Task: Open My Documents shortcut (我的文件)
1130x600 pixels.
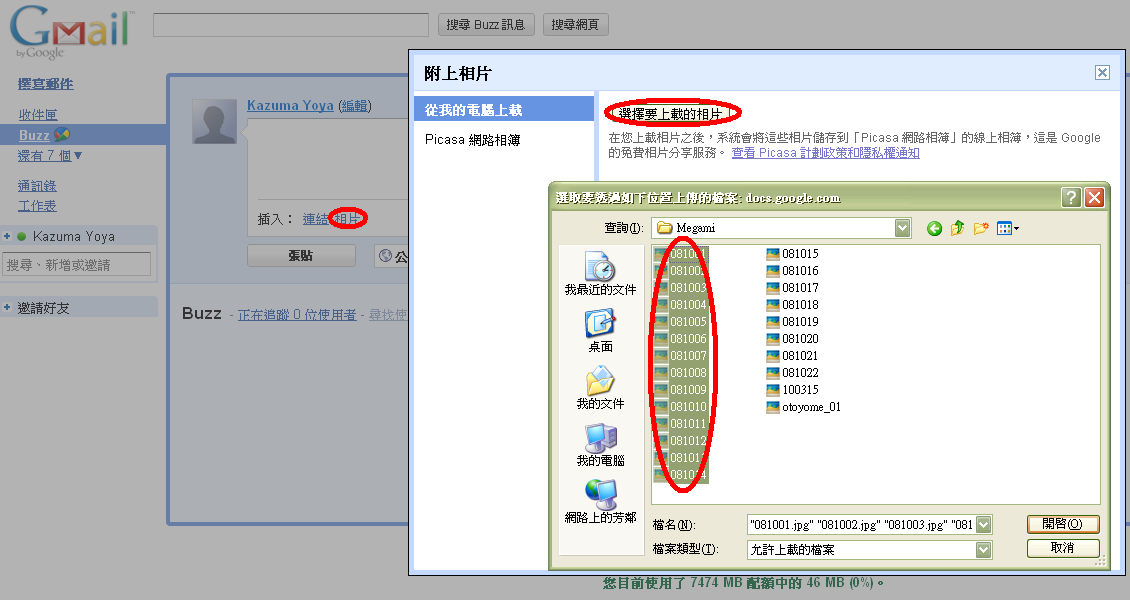Action: 600,388
